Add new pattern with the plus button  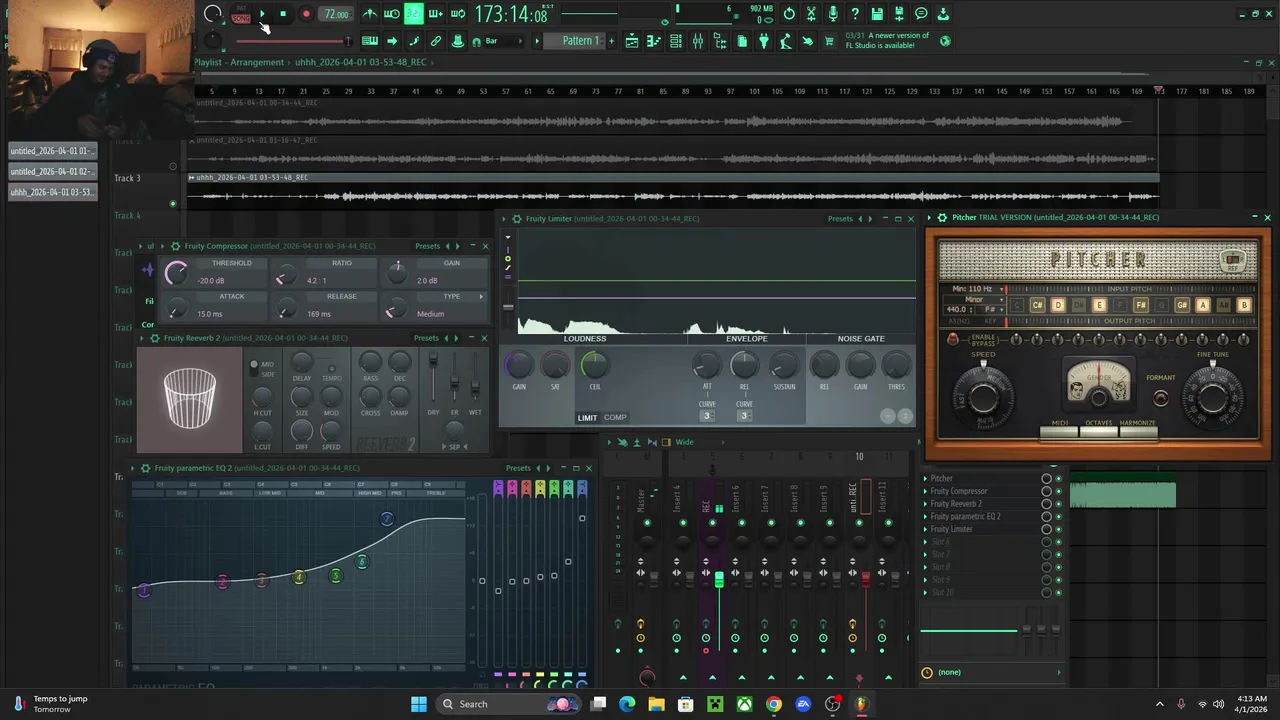tap(611, 41)
